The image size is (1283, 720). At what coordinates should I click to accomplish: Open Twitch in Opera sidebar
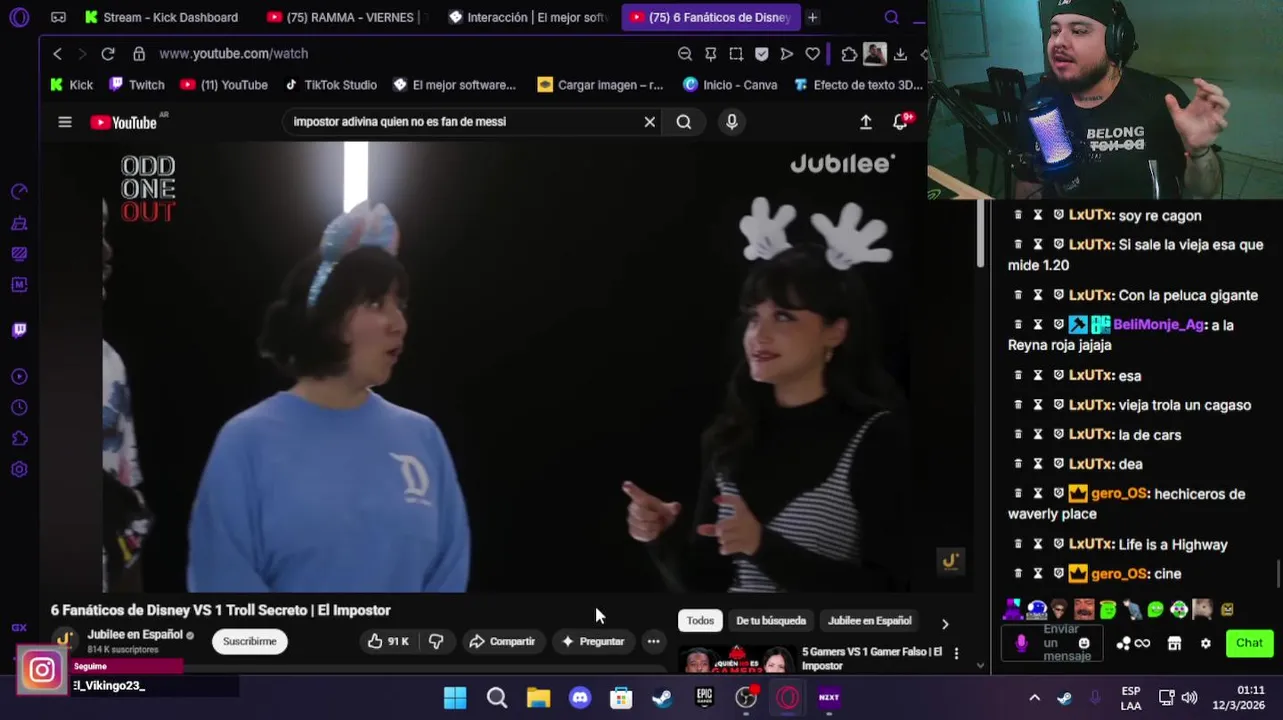[x=19, y=330]
